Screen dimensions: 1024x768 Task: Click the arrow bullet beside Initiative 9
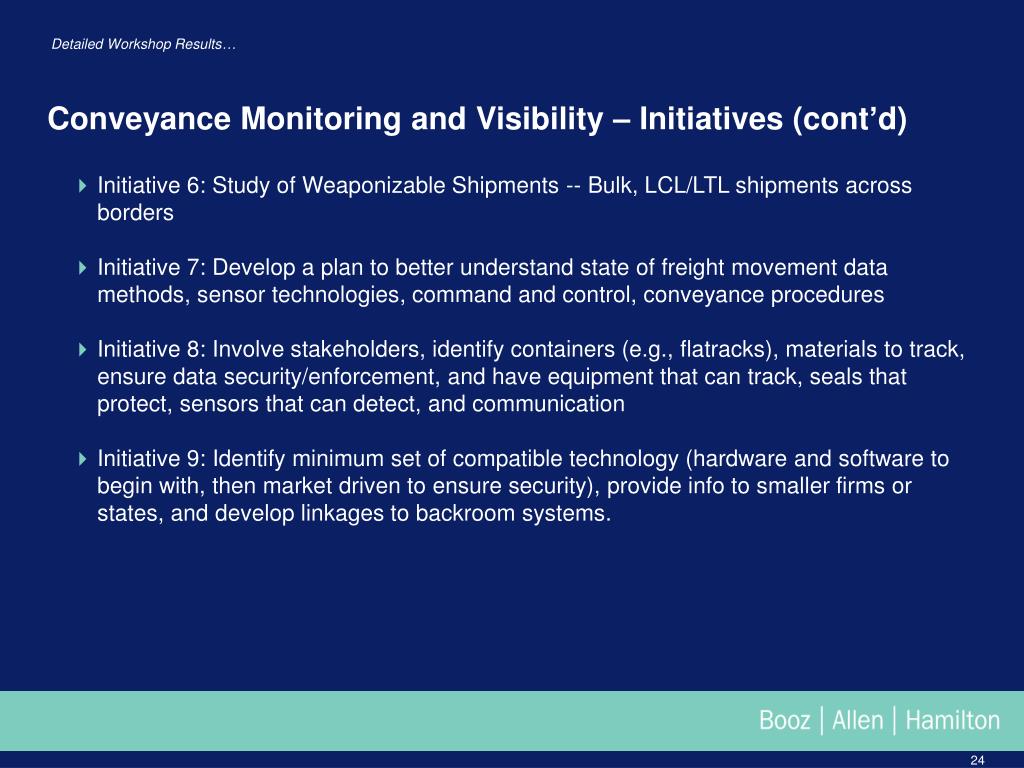pos(82,459)
